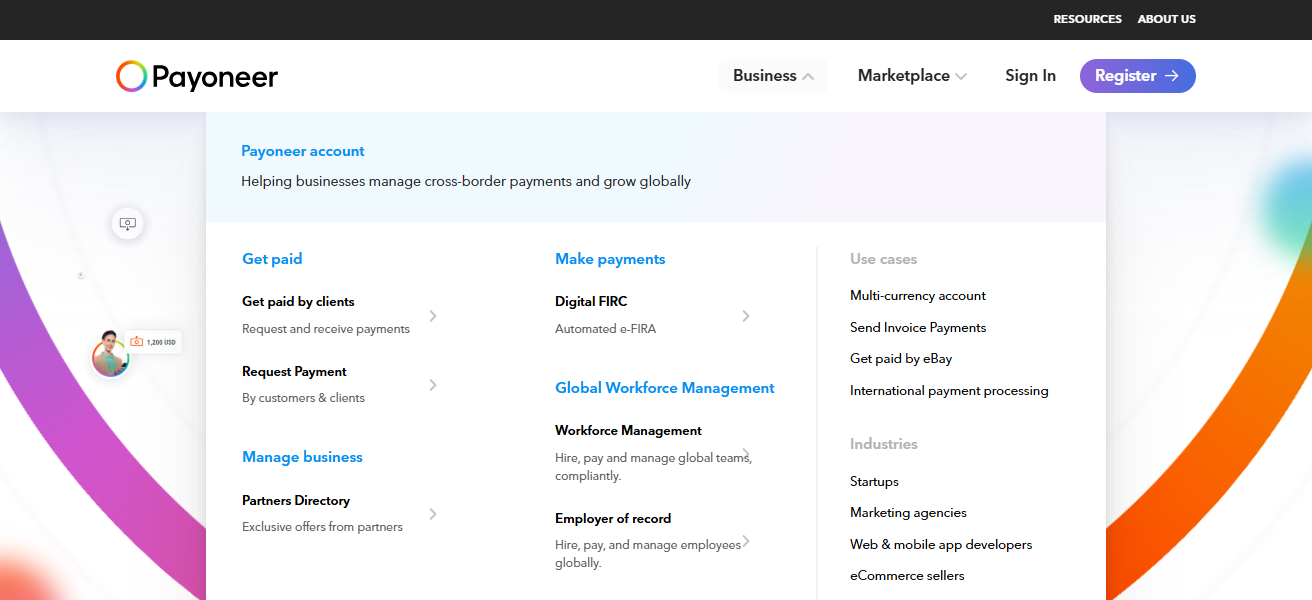Open the Resources top menu
Viewport: 1312px width, 600px height.
(1087, 19)
